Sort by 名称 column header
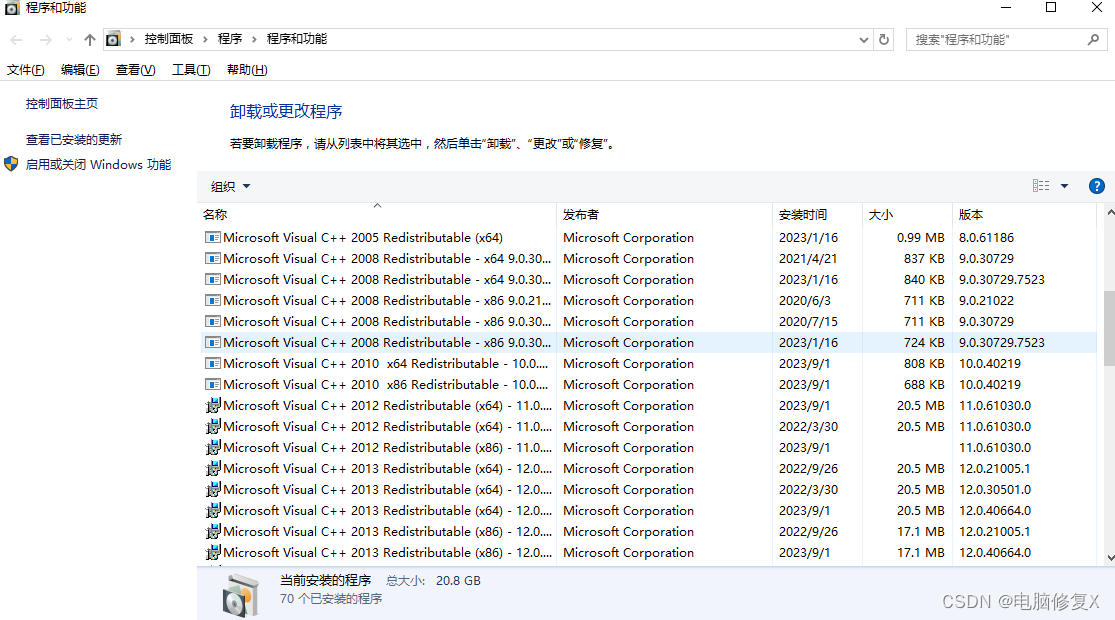Screen dimensions: 1115x620 click(377, 214)
